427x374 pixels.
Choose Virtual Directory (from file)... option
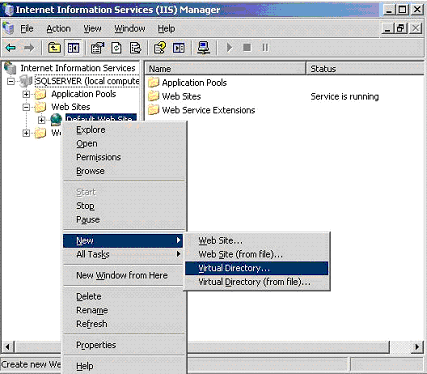pos(257,282)
